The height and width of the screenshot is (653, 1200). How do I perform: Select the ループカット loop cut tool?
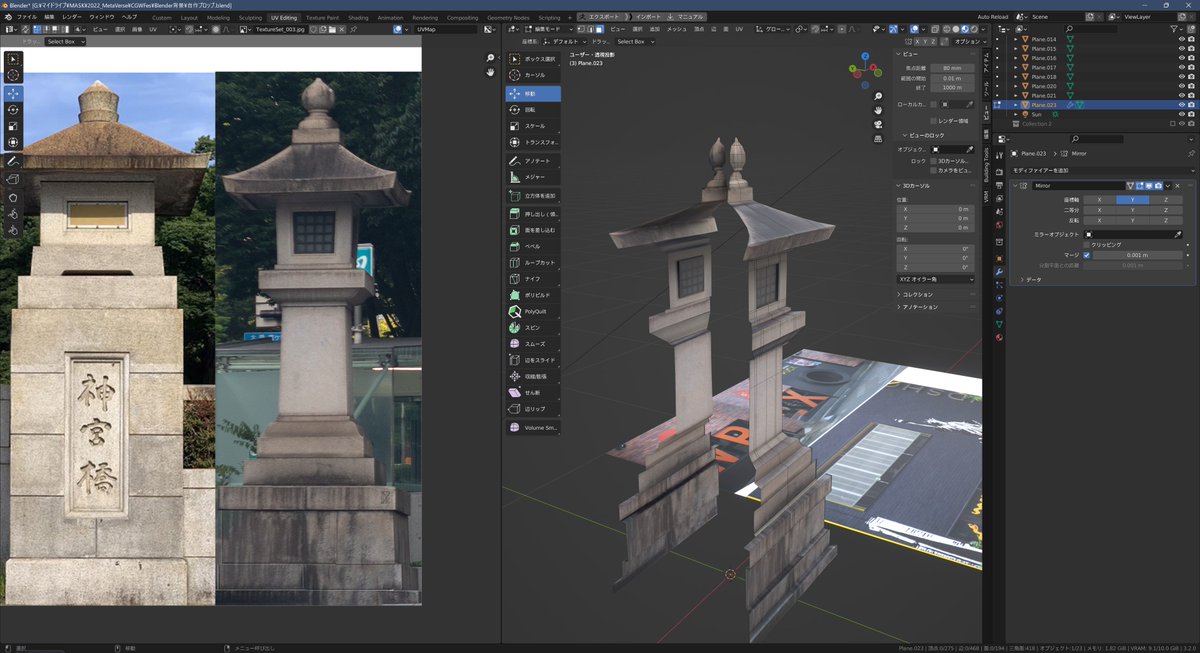(x=533, y=263)
